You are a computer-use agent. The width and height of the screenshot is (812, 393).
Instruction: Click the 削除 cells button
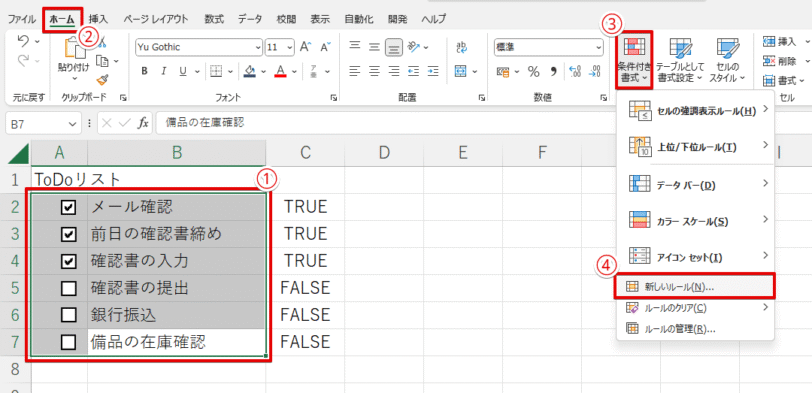pyautogui.click(x=780, y=61)
